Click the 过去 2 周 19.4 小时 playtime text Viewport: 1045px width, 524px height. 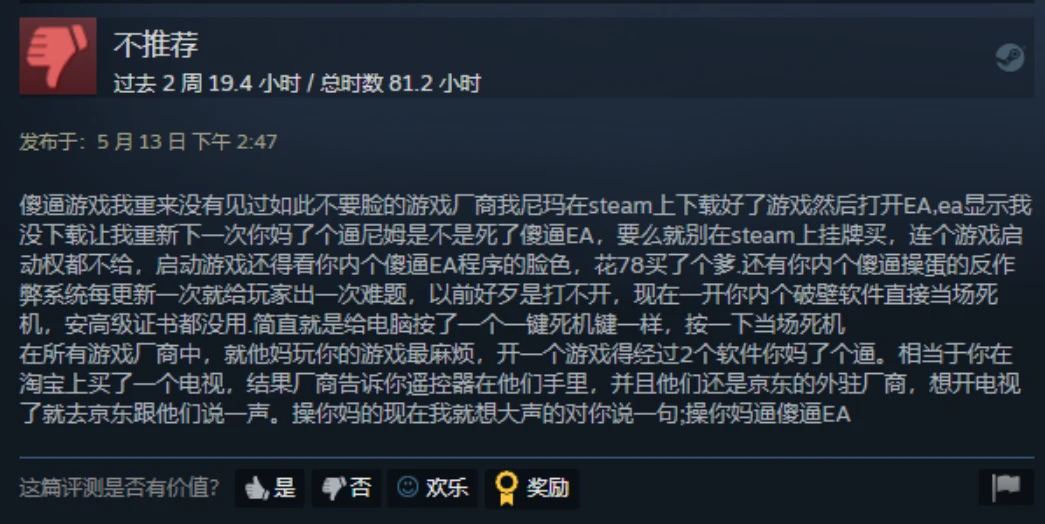[x=207, y=83]
